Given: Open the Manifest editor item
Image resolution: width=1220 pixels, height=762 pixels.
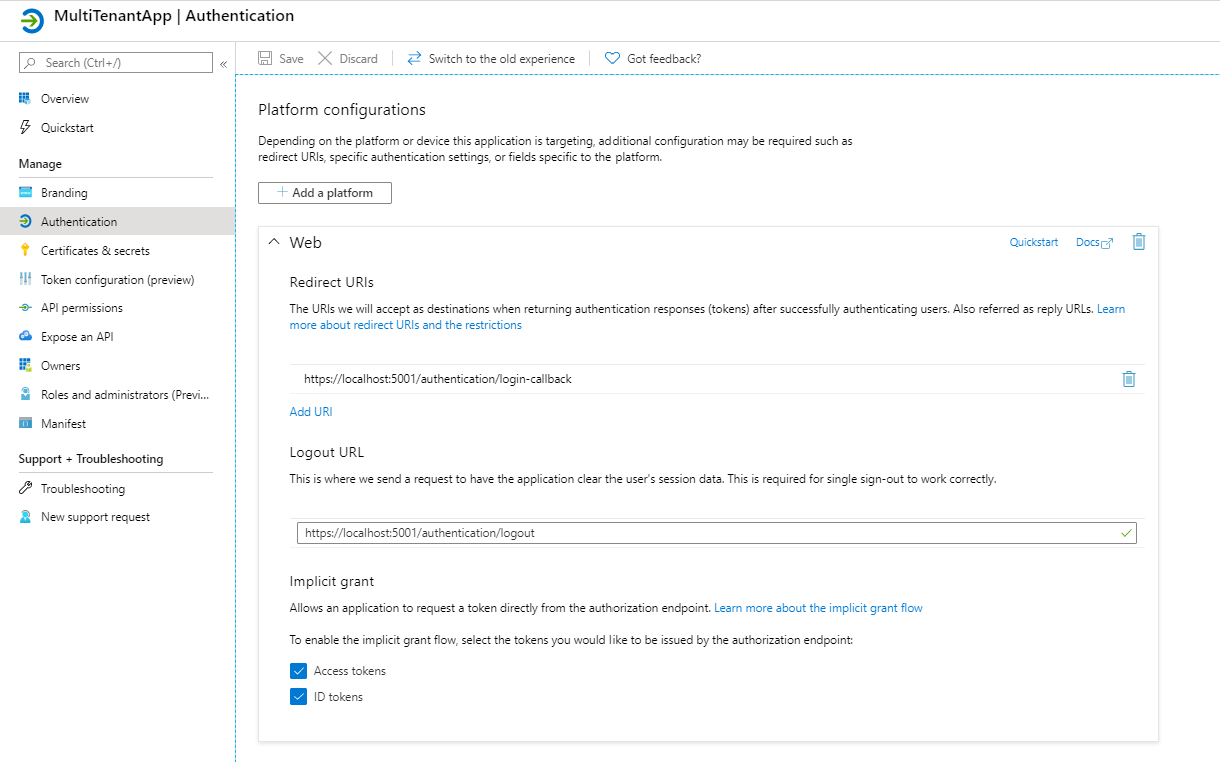Looking at the screenshot, I should tap(63, 424).
